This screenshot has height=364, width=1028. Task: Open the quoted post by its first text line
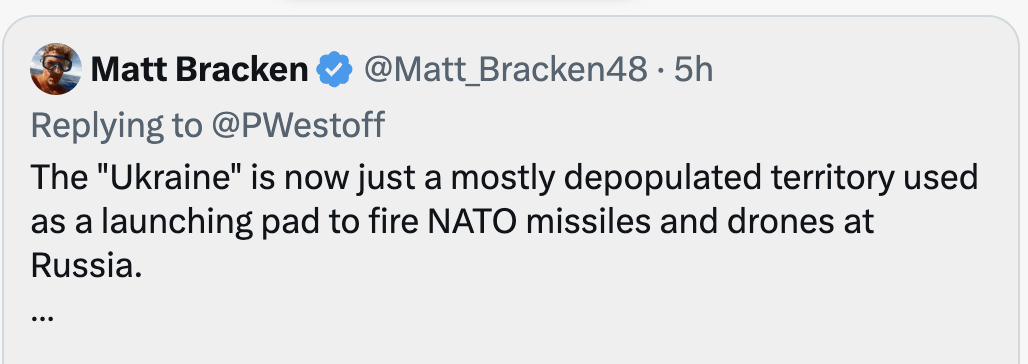504,179
